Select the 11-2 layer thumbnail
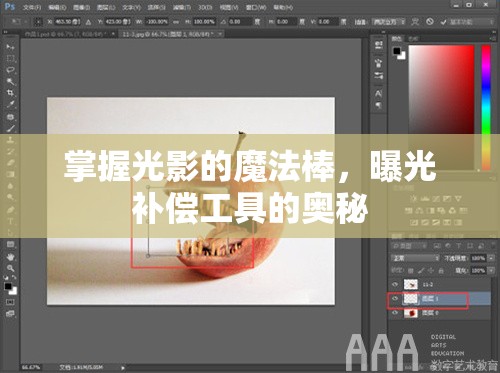Image resolution: width=500 pixels, height=373 pixels. [410, 284]
